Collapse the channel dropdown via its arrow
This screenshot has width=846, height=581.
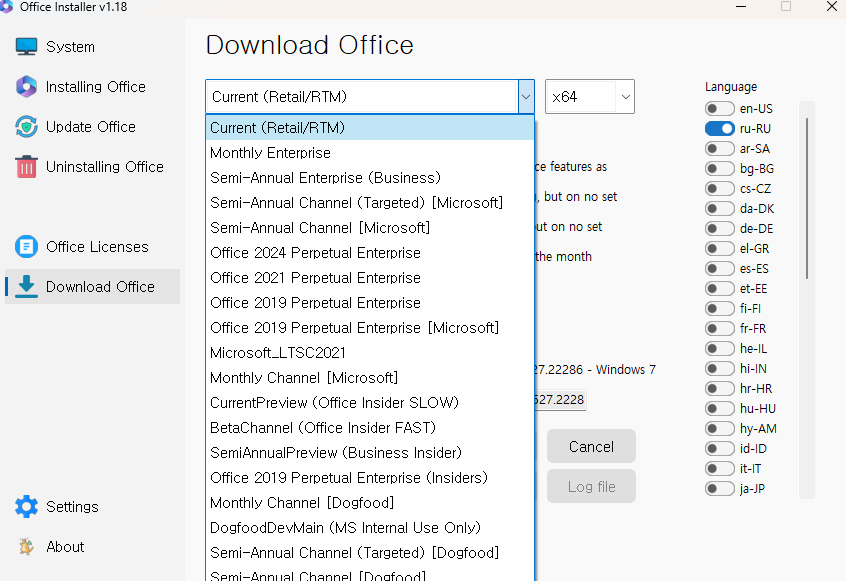[x=526, y=97]
